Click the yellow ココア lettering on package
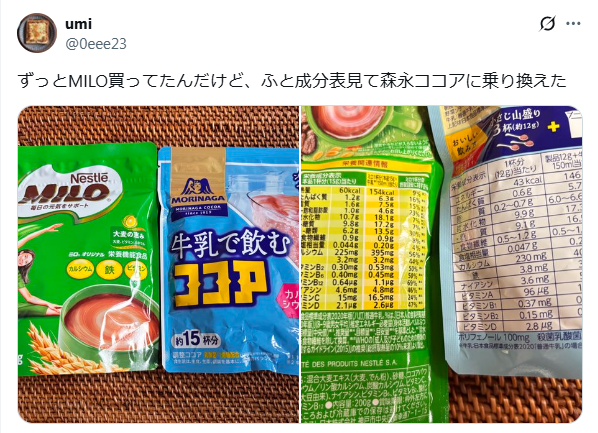Viewport: 598px width, 433px height. click(x=220, y=284)
